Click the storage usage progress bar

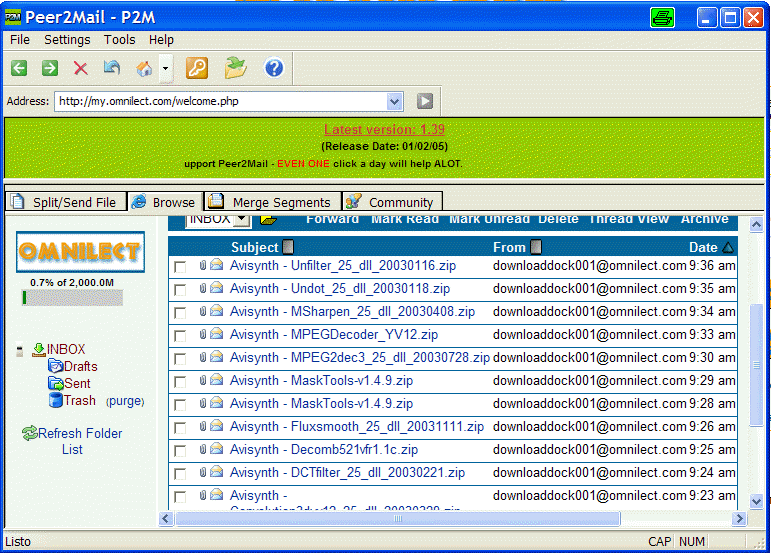click(72, 297)
